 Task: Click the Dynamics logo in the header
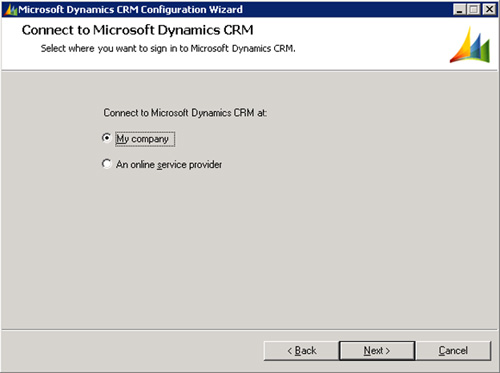click(470, 44)
